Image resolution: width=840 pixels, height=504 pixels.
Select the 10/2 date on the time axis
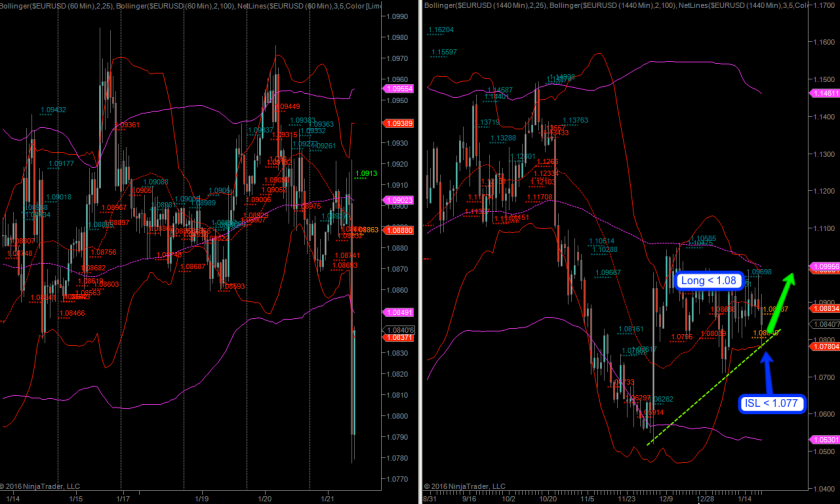[x=508, y=499]
